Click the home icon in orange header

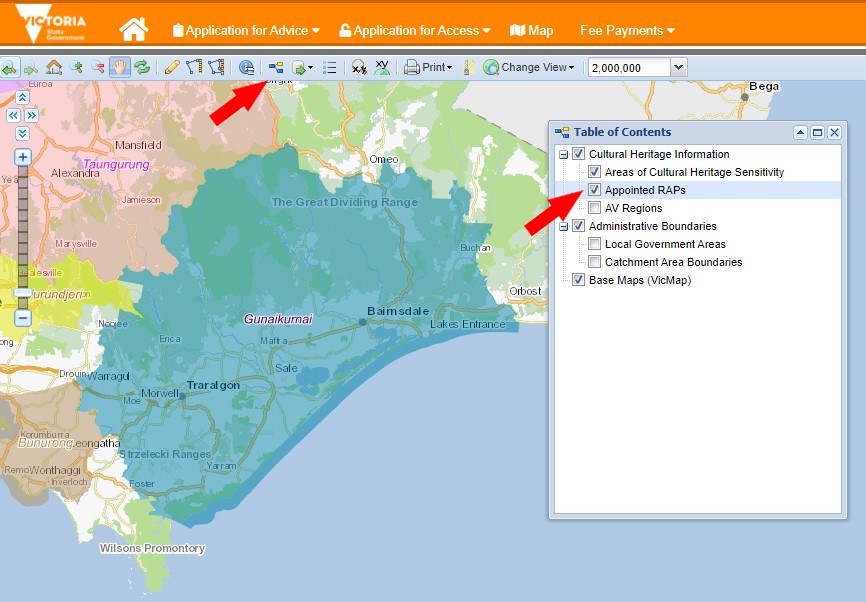134,30
